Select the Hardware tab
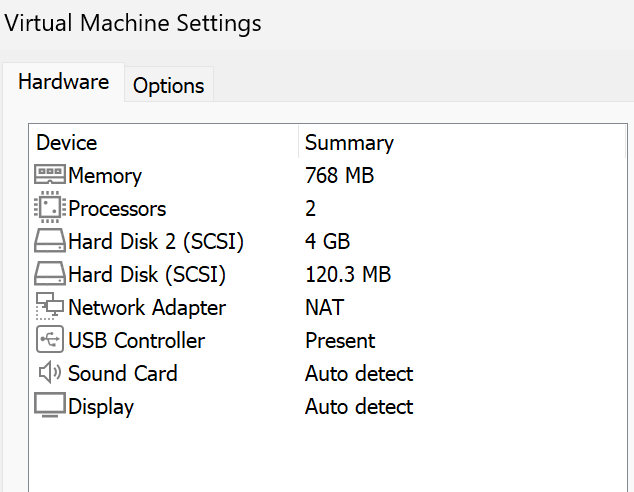 coord(64,82)
